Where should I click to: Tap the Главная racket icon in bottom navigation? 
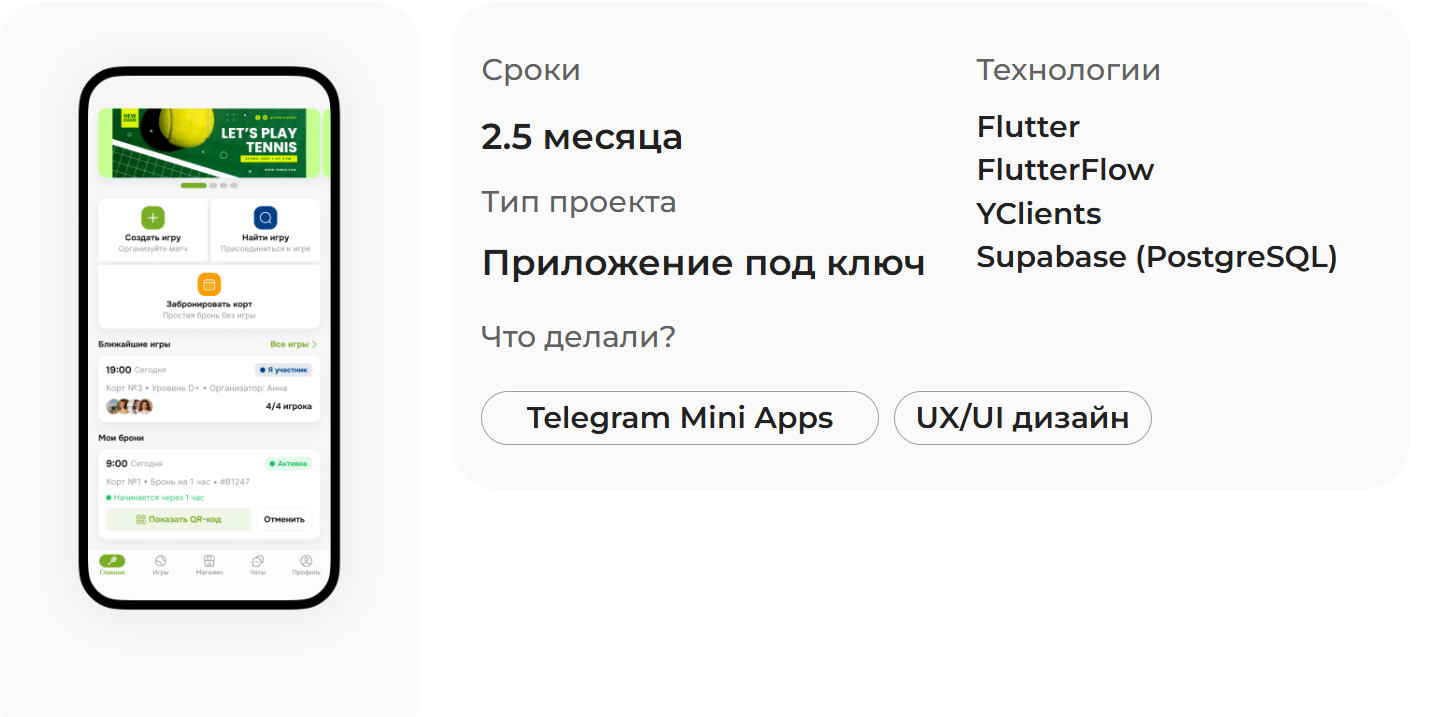tap(113, 558)
